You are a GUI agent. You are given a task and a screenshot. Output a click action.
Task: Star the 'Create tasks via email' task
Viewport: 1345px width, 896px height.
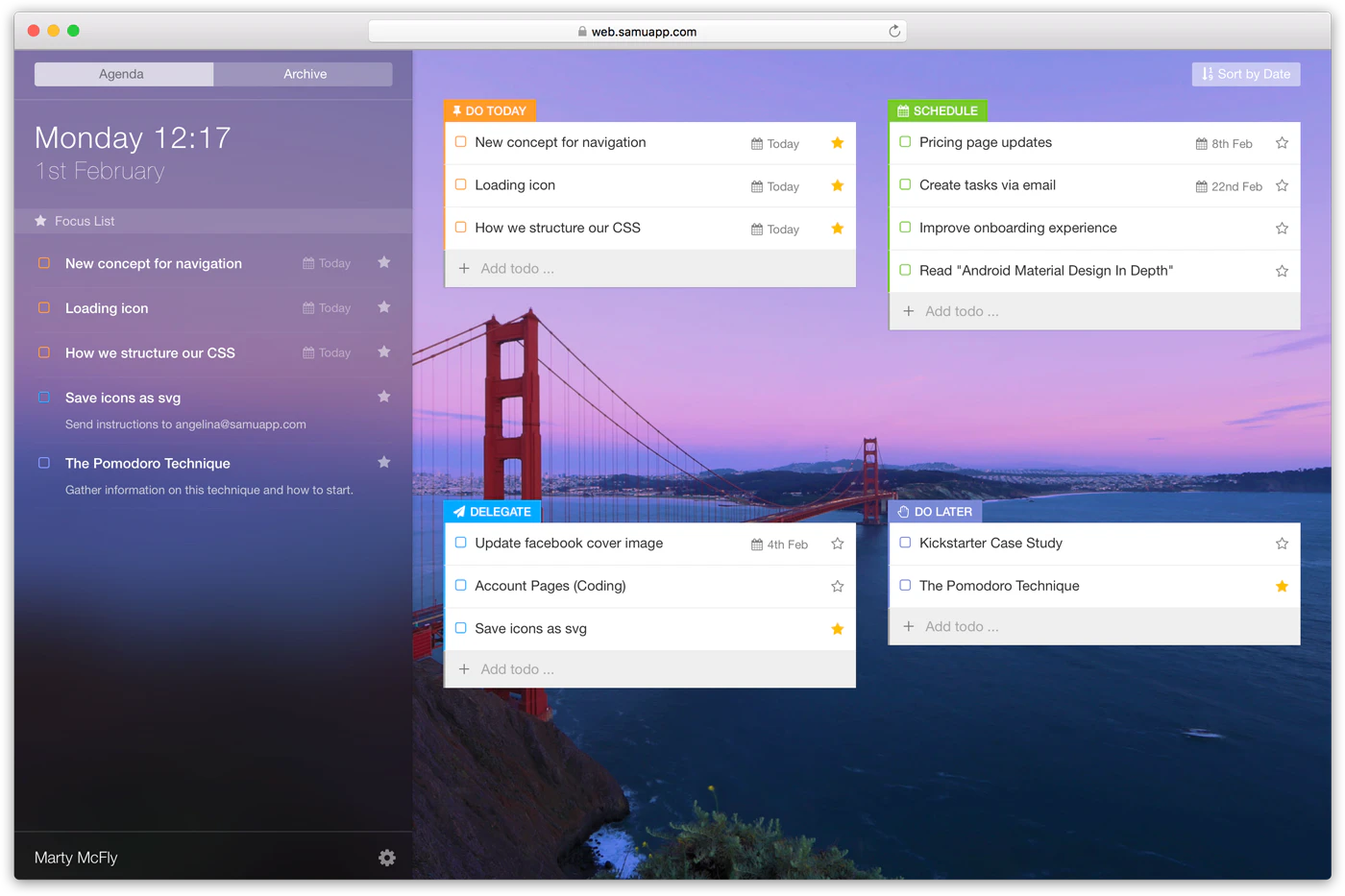tap(1282, 185)
